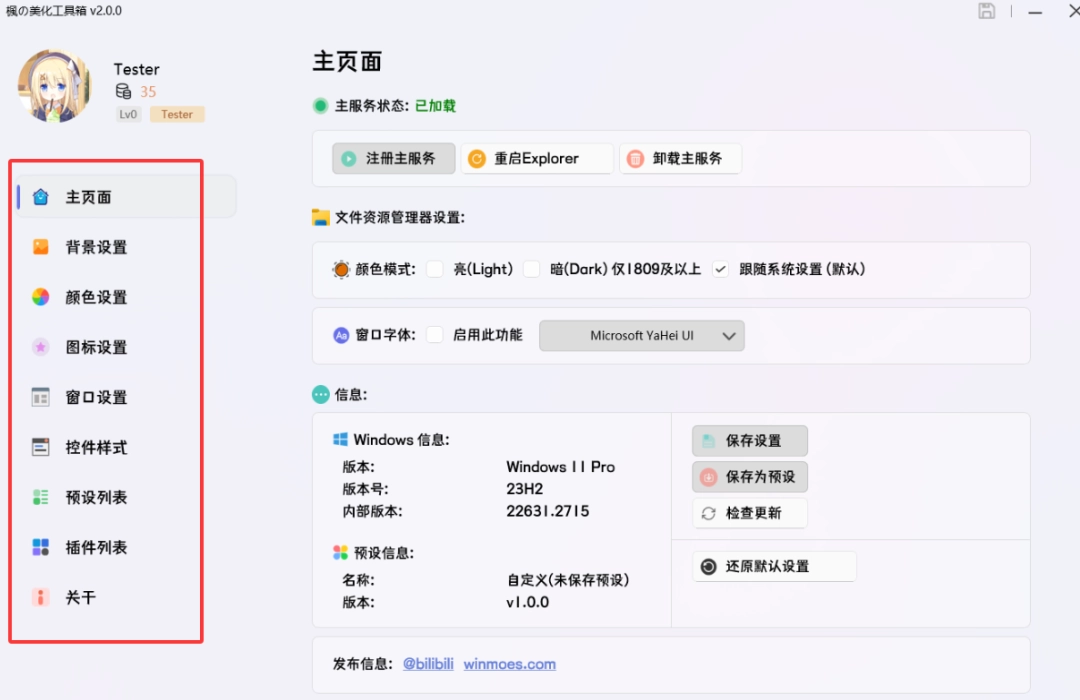Click the 窗口设置 window icon
1080x700 pixels.
(x=41, y=397)
